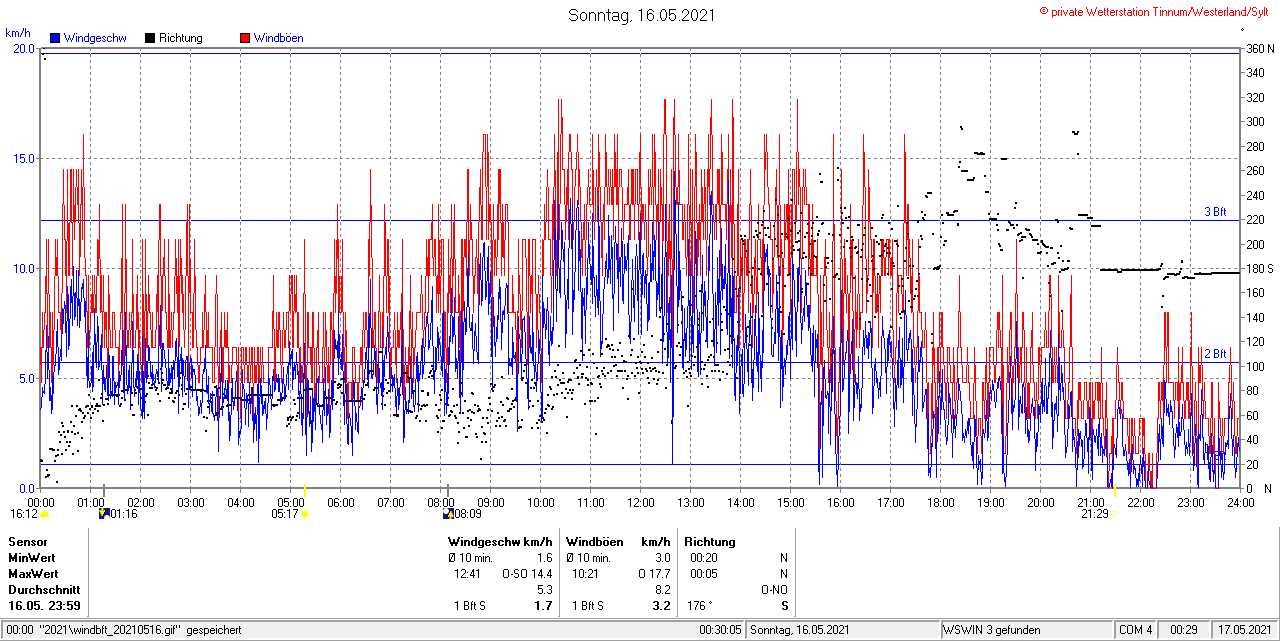Click the 00:29 status bar entry
This screenshot has width=1280, height=641.
tap(1184, 630)
